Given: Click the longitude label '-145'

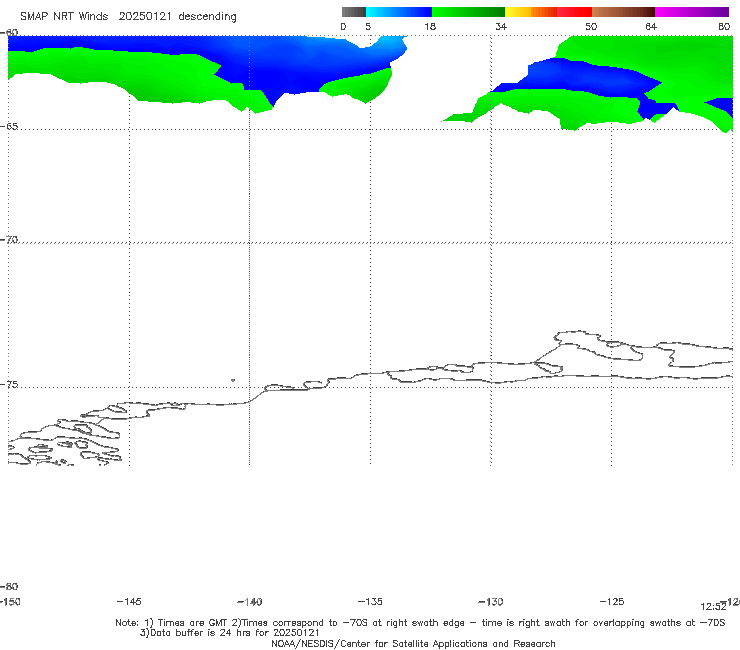Looking at the screenshot, I should point(129,602).
